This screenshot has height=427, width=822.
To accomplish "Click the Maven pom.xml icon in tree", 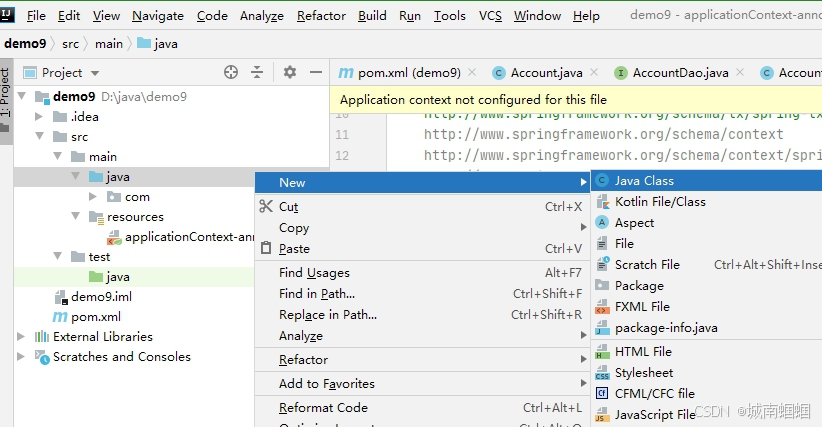I will click(x=60, y=316).
